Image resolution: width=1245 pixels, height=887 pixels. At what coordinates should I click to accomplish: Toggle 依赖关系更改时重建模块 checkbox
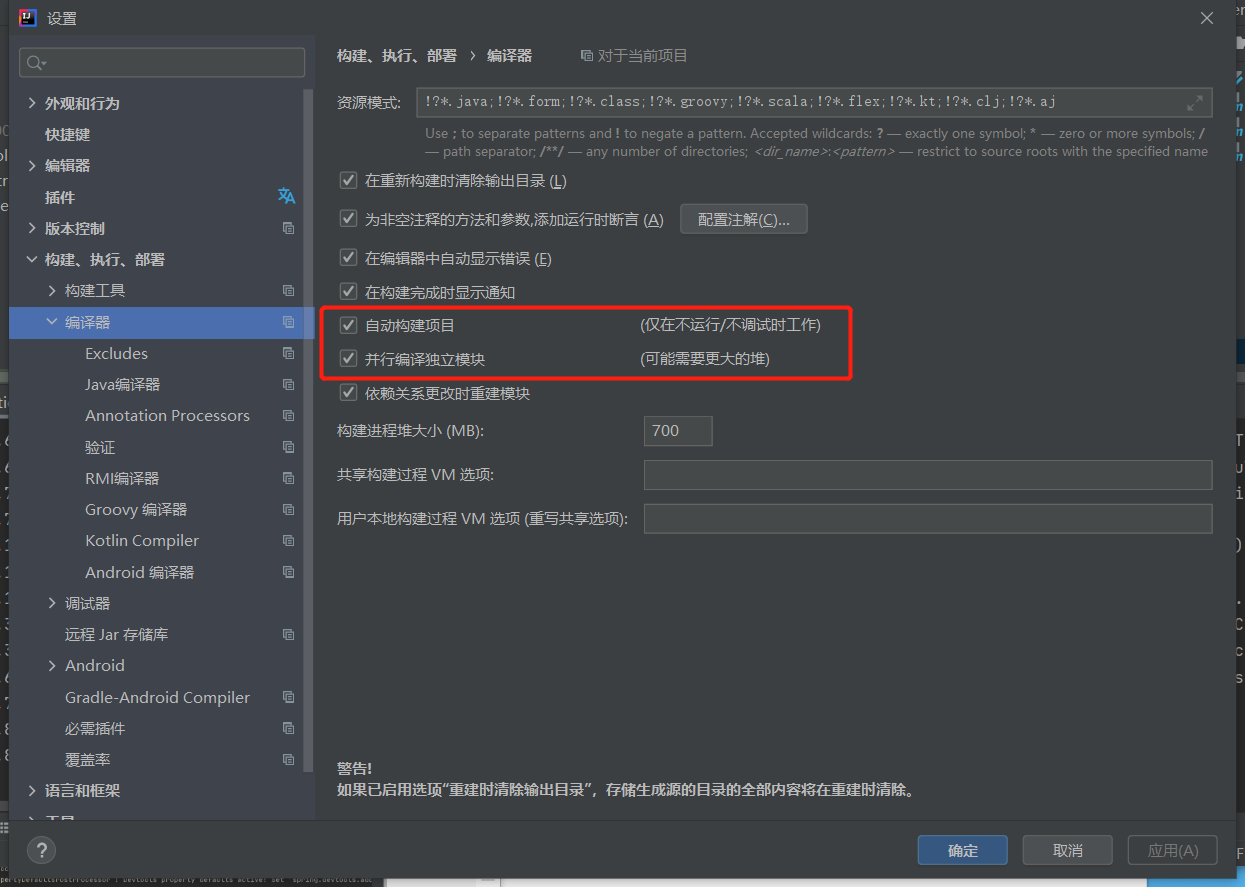pyautogui.click(x=348, y=393)
